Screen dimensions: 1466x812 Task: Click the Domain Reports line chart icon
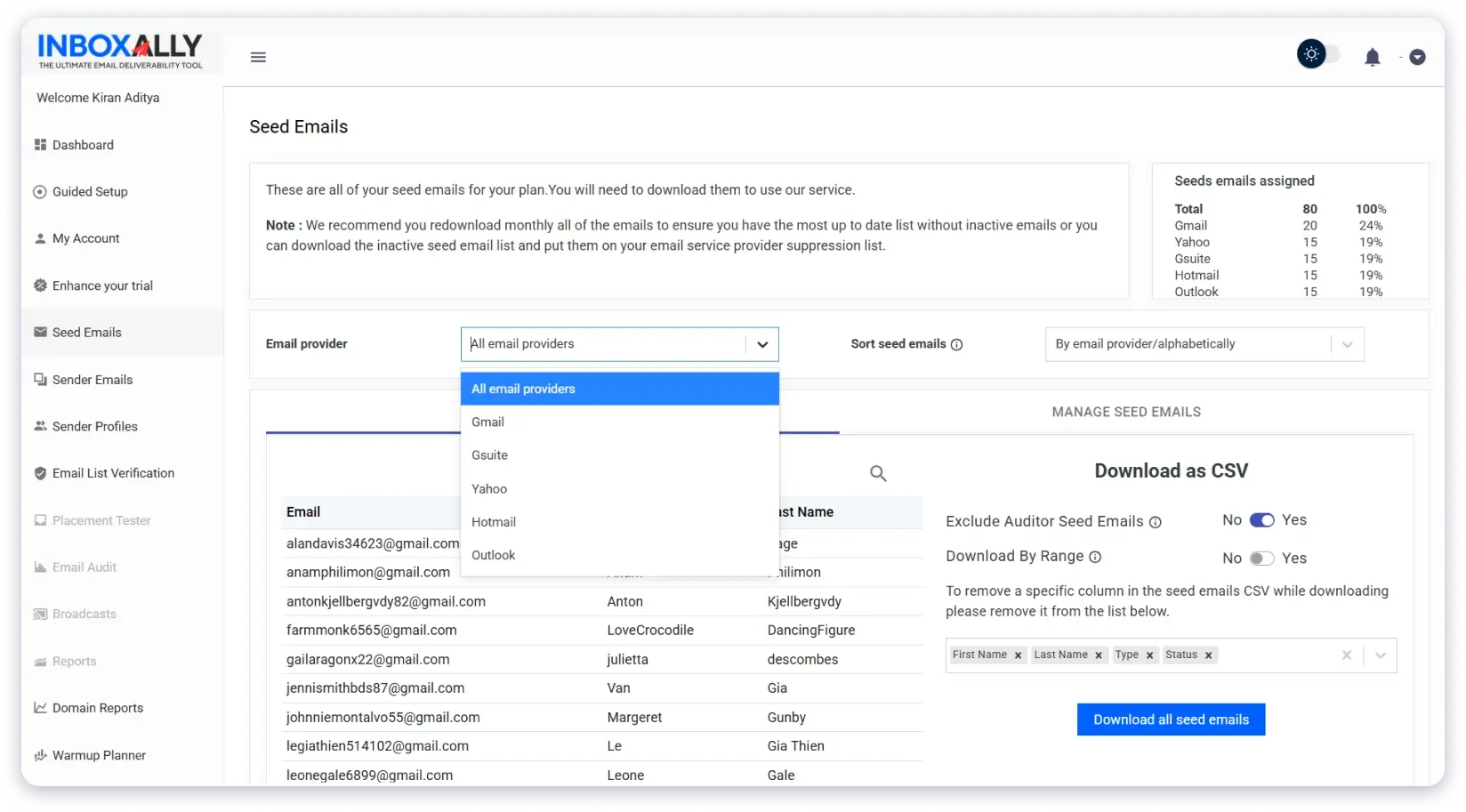[x=40, y=707]
